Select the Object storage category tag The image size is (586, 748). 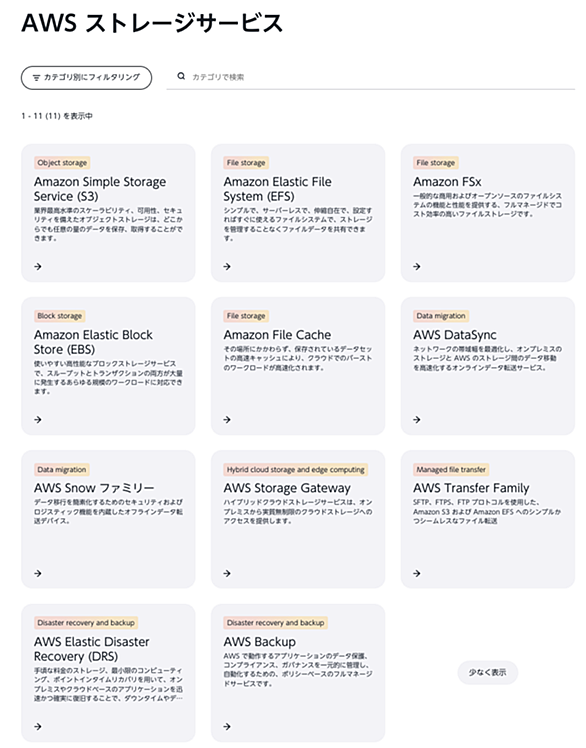point(62,163)
